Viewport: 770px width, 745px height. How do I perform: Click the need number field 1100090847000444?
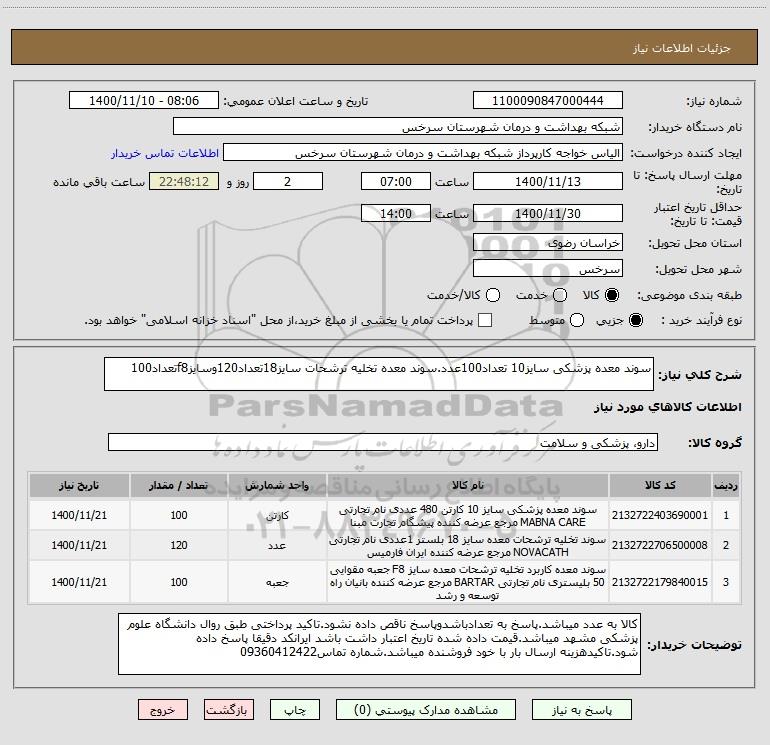pos(548,101)
